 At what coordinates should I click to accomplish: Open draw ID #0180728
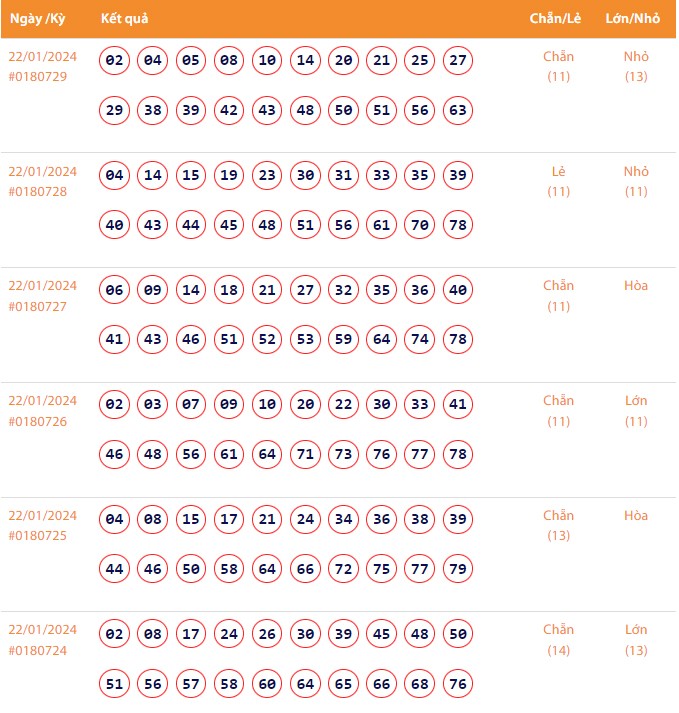coord(37,191)
